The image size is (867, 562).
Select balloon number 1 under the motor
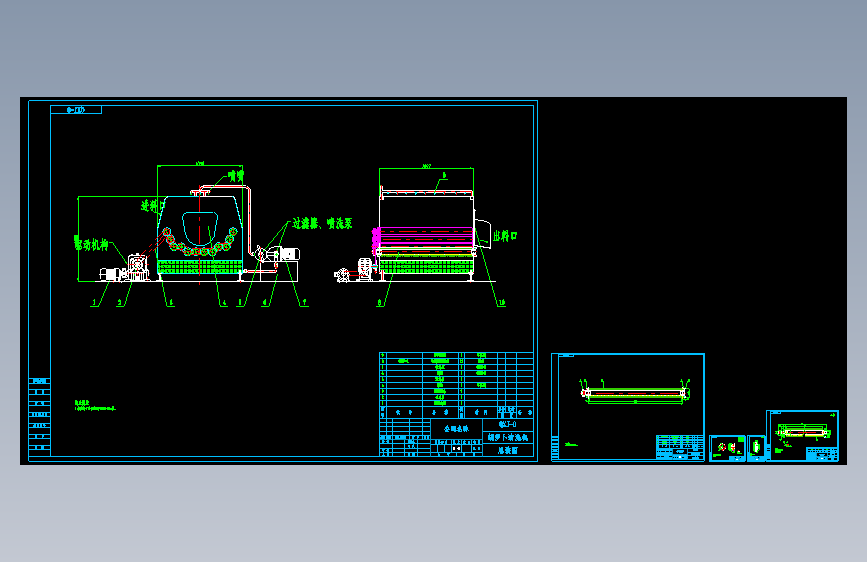point(95,303)
